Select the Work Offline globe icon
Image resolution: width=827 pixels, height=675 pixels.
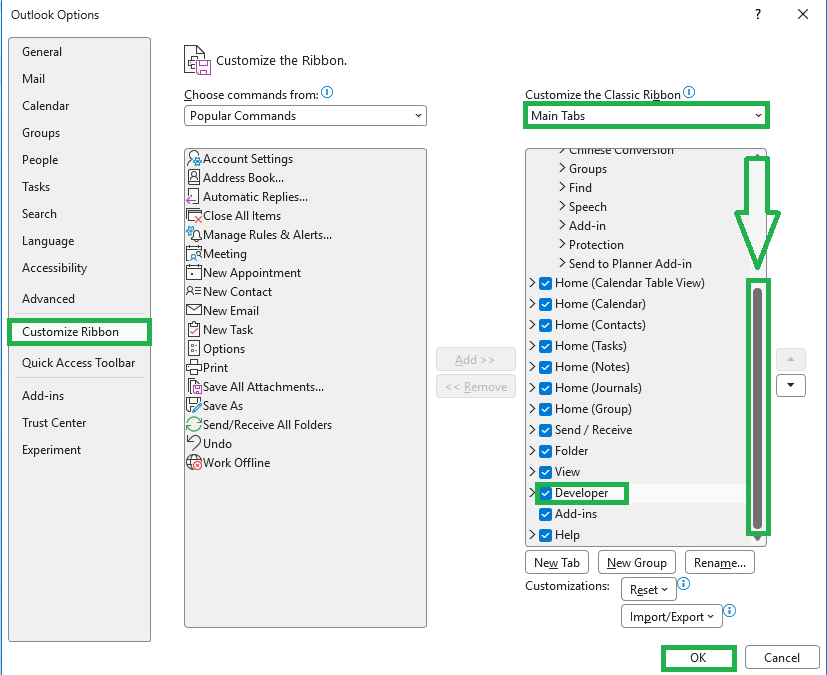pos(194,462)
